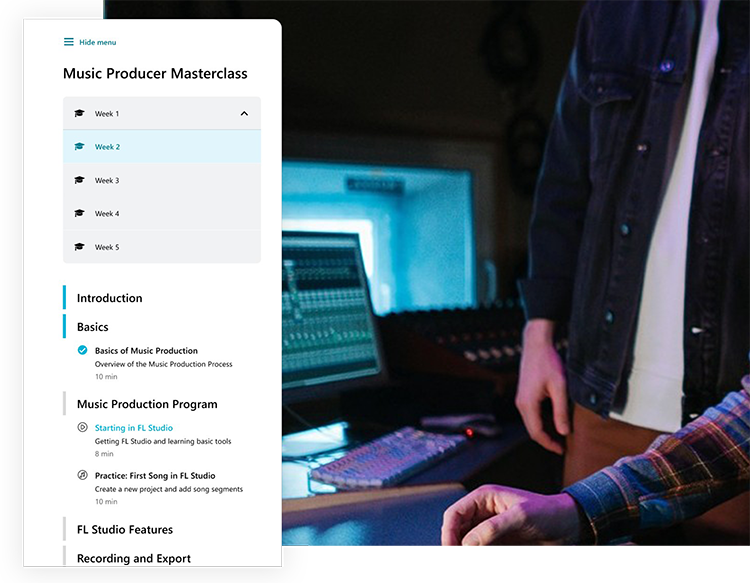Select the Week 2 item
Screen dimensions: 750x583
pyautogui.click(x=162, y=147)
